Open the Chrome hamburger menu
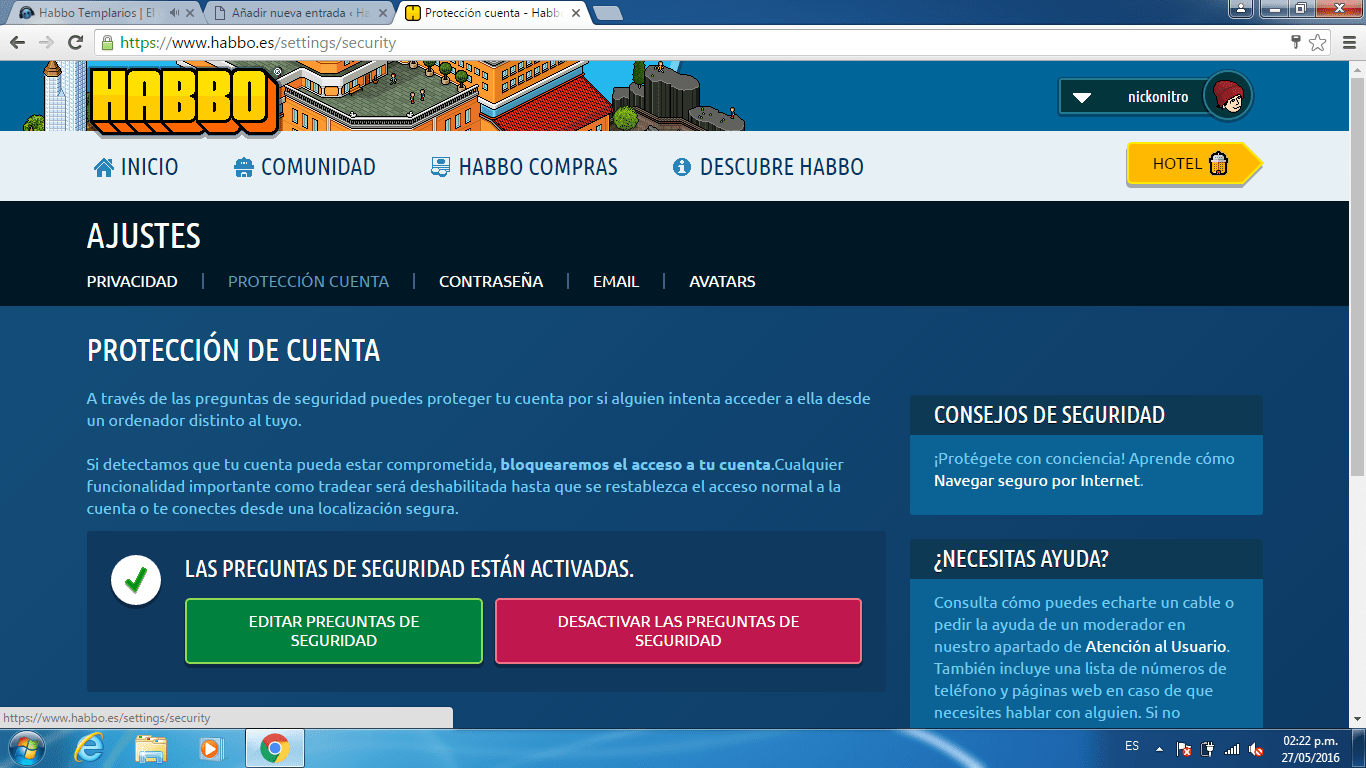Viewport: 1366px width, 768px height. tap(1348, 43)
